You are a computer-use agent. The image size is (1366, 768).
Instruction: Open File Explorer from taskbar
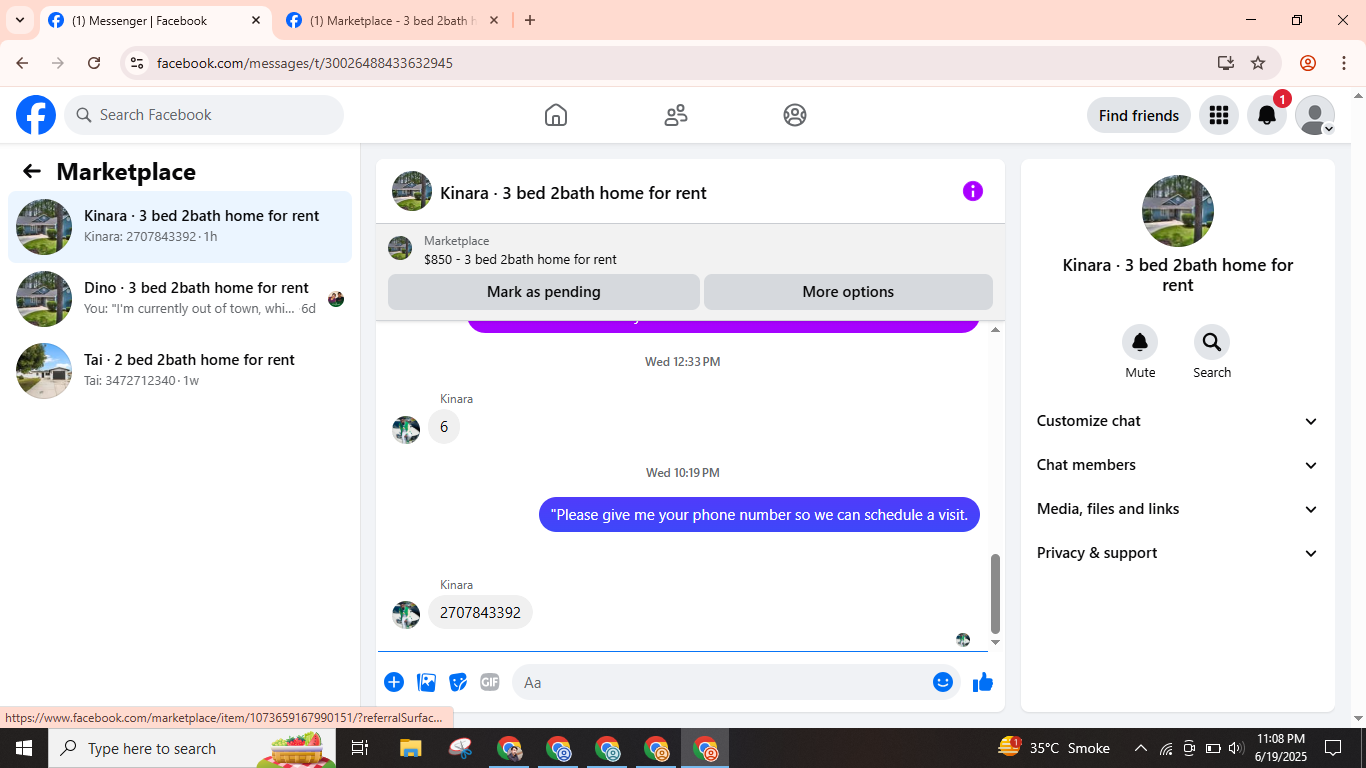pyautogui.click(x=411, y=748)
